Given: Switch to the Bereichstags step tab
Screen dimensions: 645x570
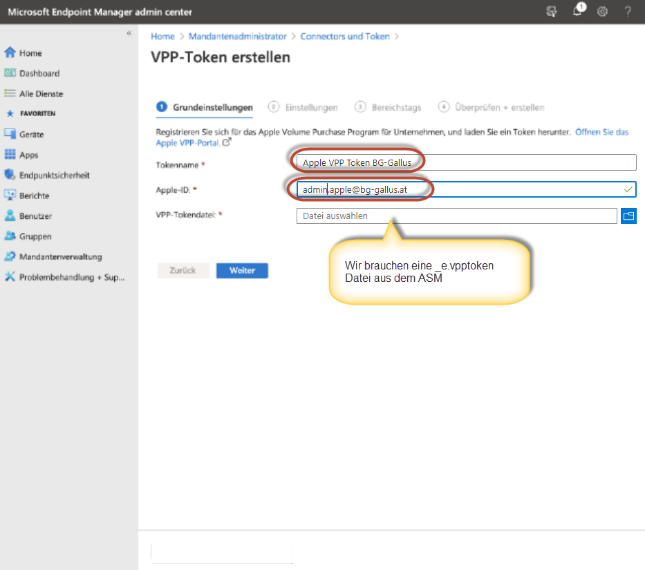Looking at the screenshot, I should click(389, 107).
